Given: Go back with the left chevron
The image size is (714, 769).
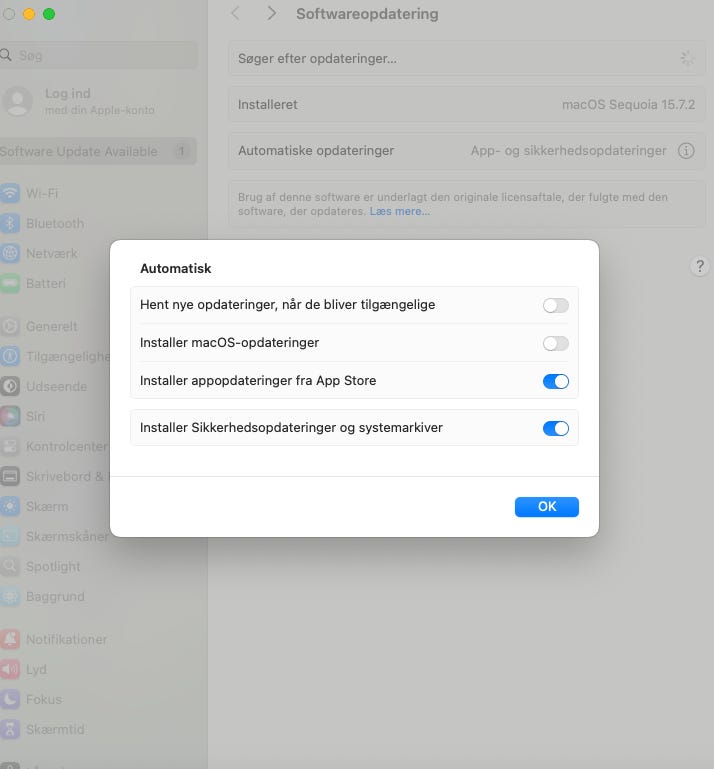Looking at the screenshot, I should point(236,13).
